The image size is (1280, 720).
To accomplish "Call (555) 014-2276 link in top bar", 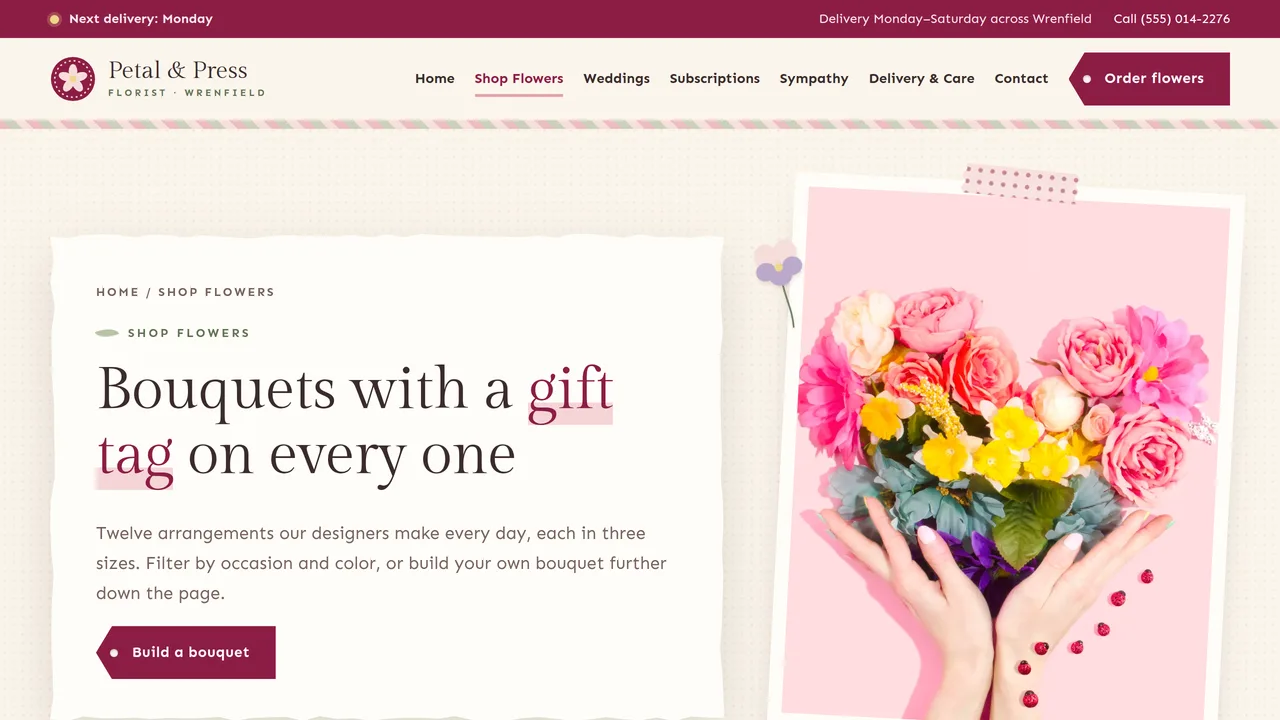I will pos(1172,19).
